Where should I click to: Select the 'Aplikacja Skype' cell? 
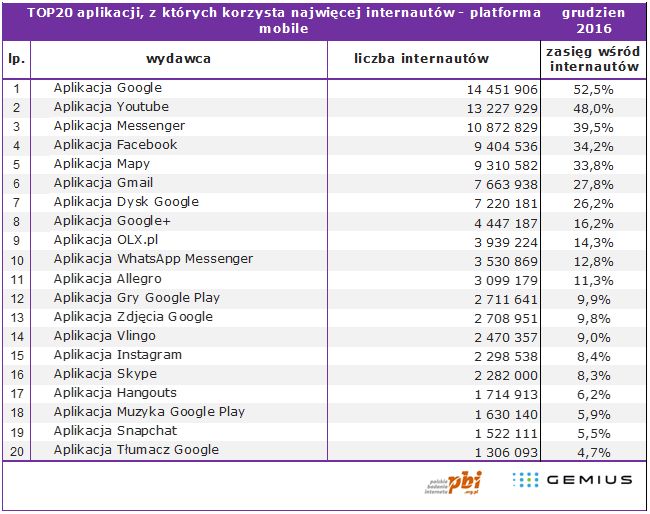click(x=105, y=374)
